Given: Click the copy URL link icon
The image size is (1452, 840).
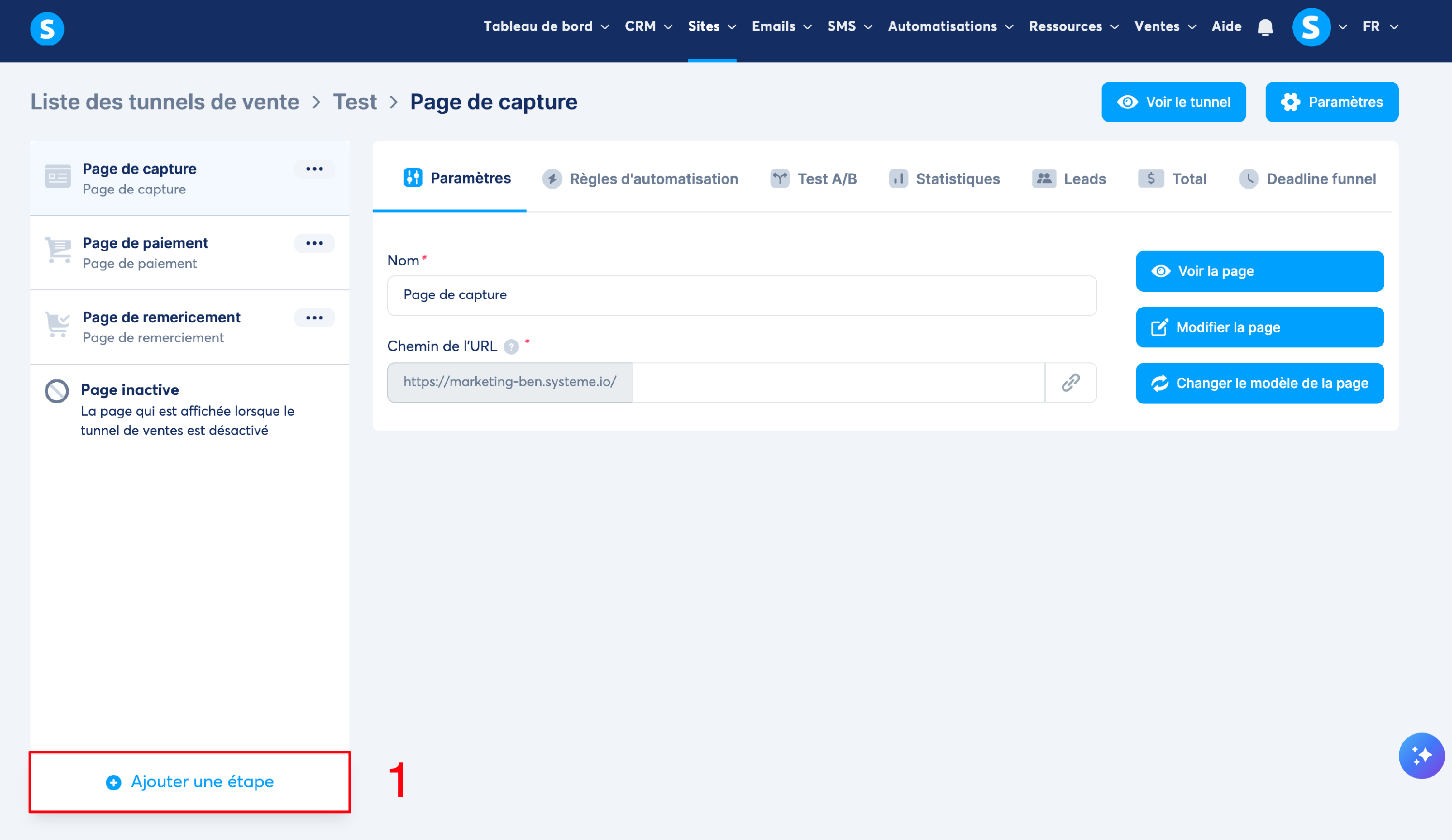Looking at the screenshot, I should (x=1070, y=383).
